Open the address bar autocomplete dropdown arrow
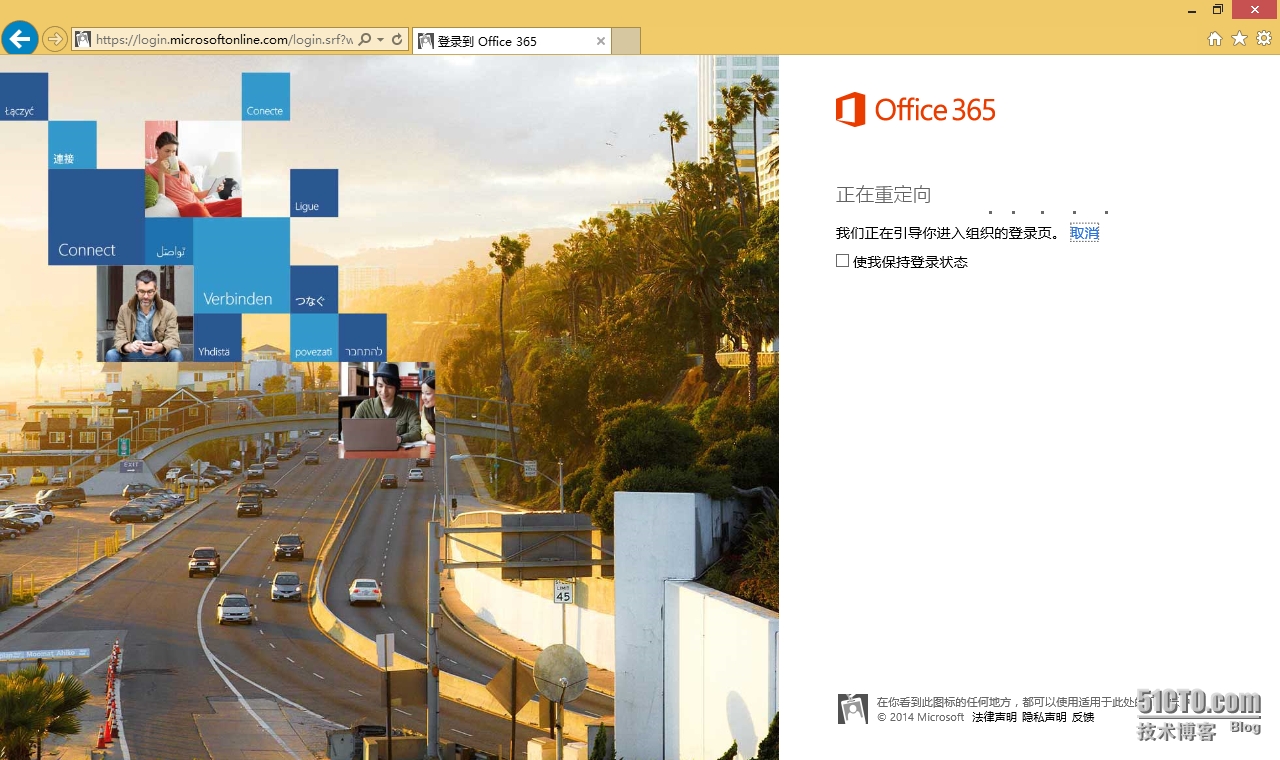This screenshot has width=1280, height=760. click(382, 39)
